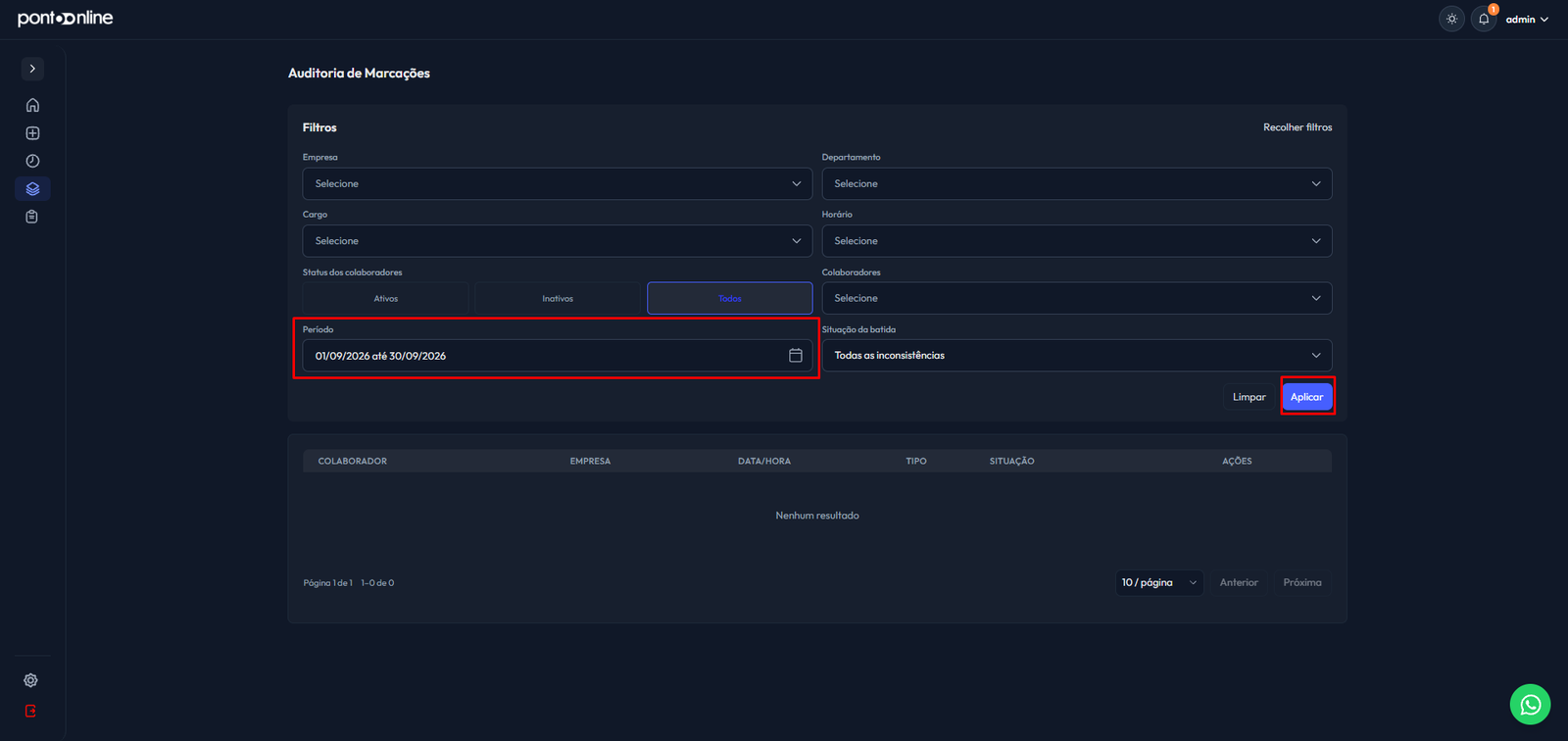
Task: Click the Próxima pagination button
Action: click(1302, 582)
